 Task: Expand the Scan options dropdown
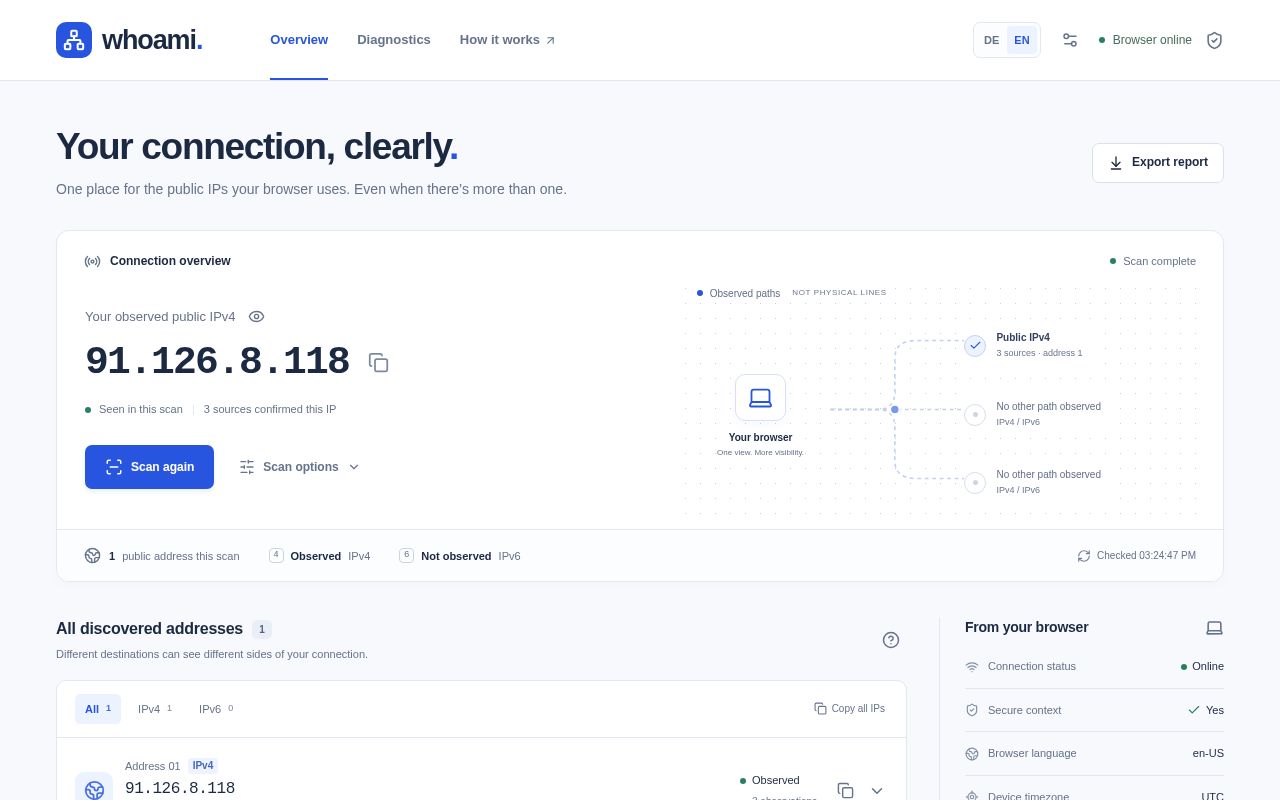[x=299, y=467]
